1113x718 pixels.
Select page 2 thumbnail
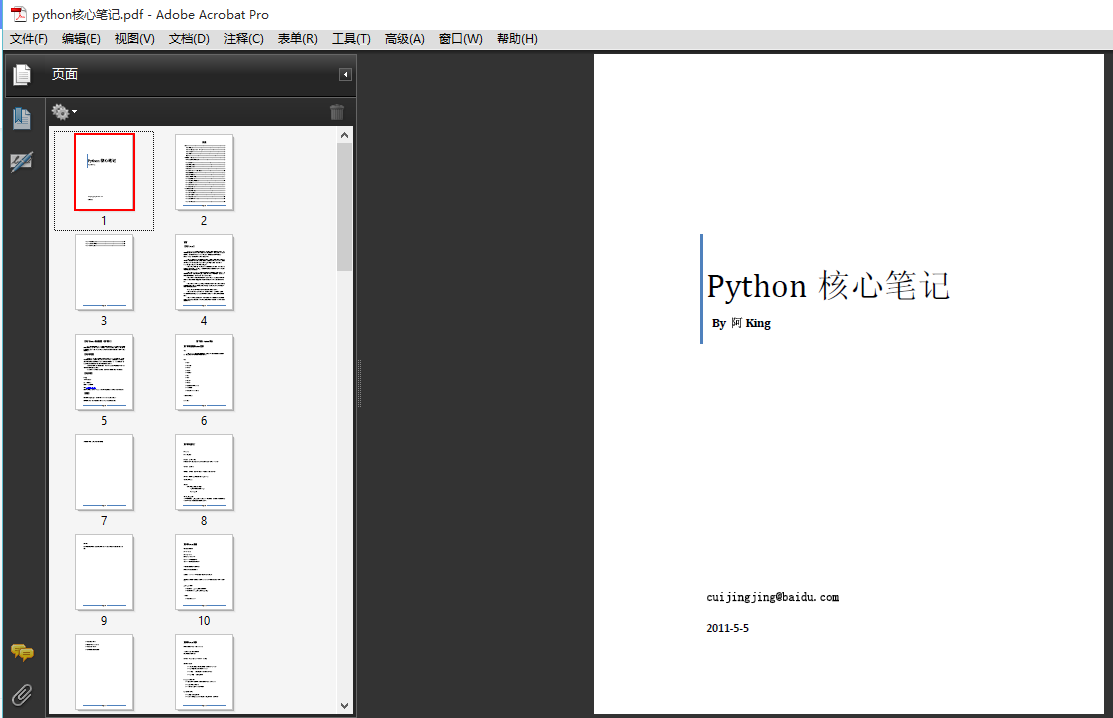(204, 172)
